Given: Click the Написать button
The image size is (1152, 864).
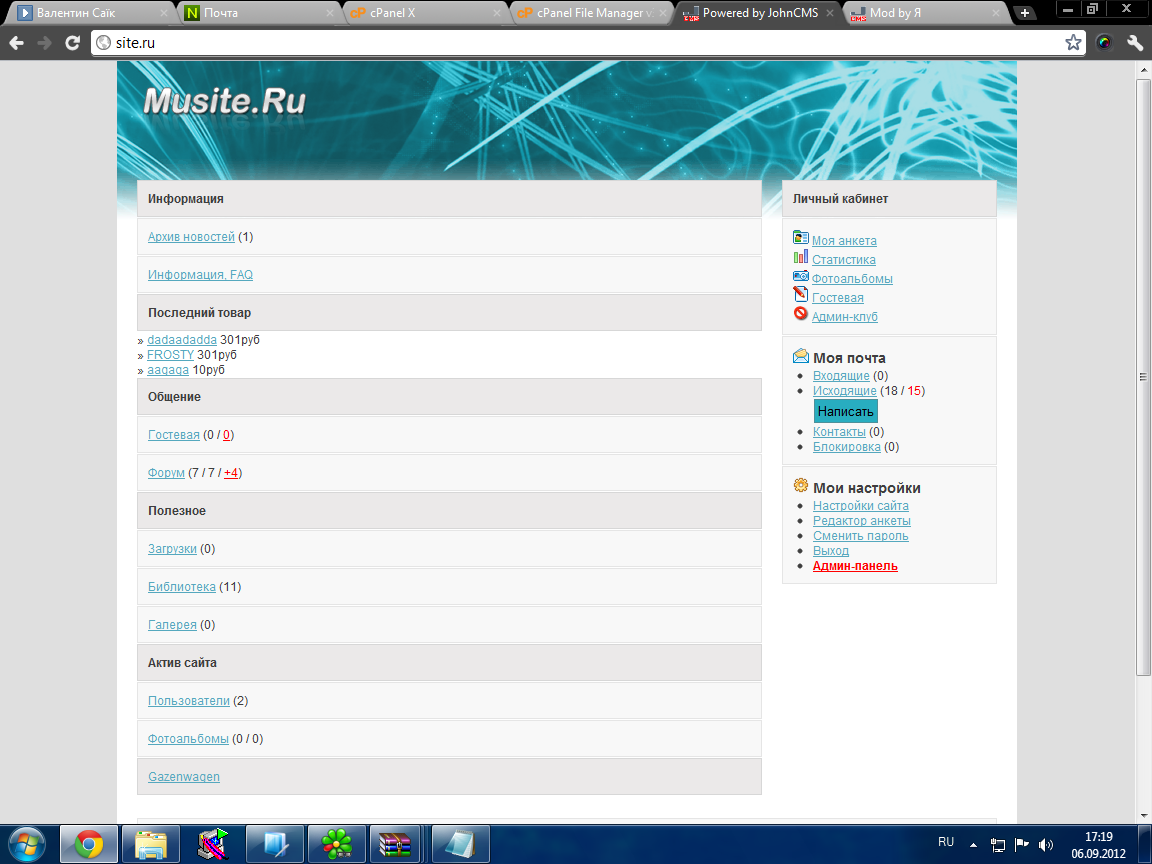Looking at the screenshot, I should pos(846,411).
